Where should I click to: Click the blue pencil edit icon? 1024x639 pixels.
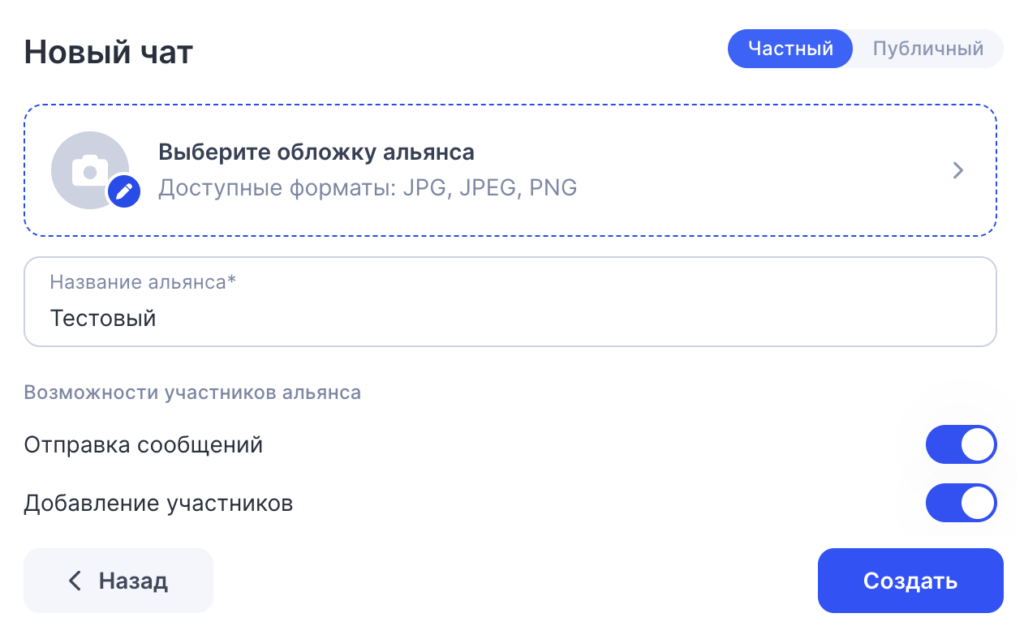tap(124, 190)
